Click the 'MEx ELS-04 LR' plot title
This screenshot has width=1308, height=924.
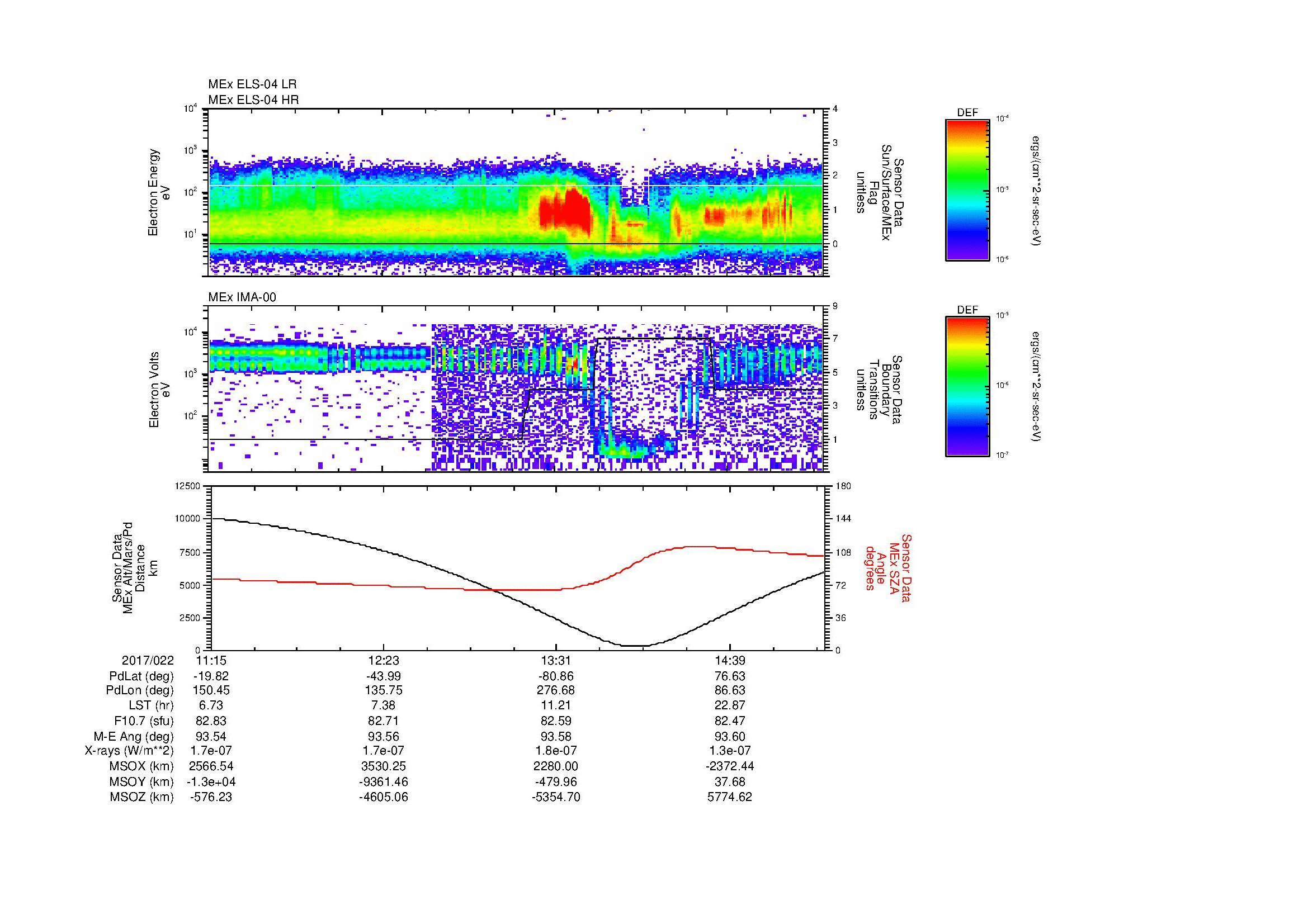coord(252,84)
